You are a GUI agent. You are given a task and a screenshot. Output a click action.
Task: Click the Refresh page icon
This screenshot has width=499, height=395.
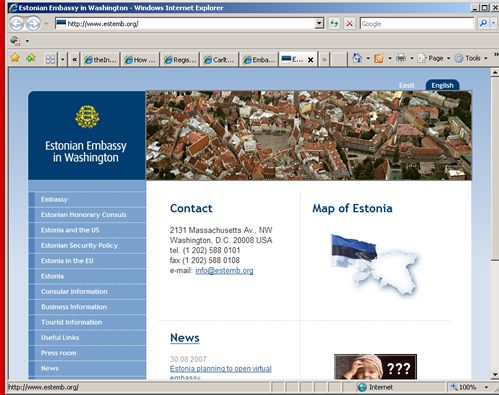pyautogui.click(x=334, y=24)
